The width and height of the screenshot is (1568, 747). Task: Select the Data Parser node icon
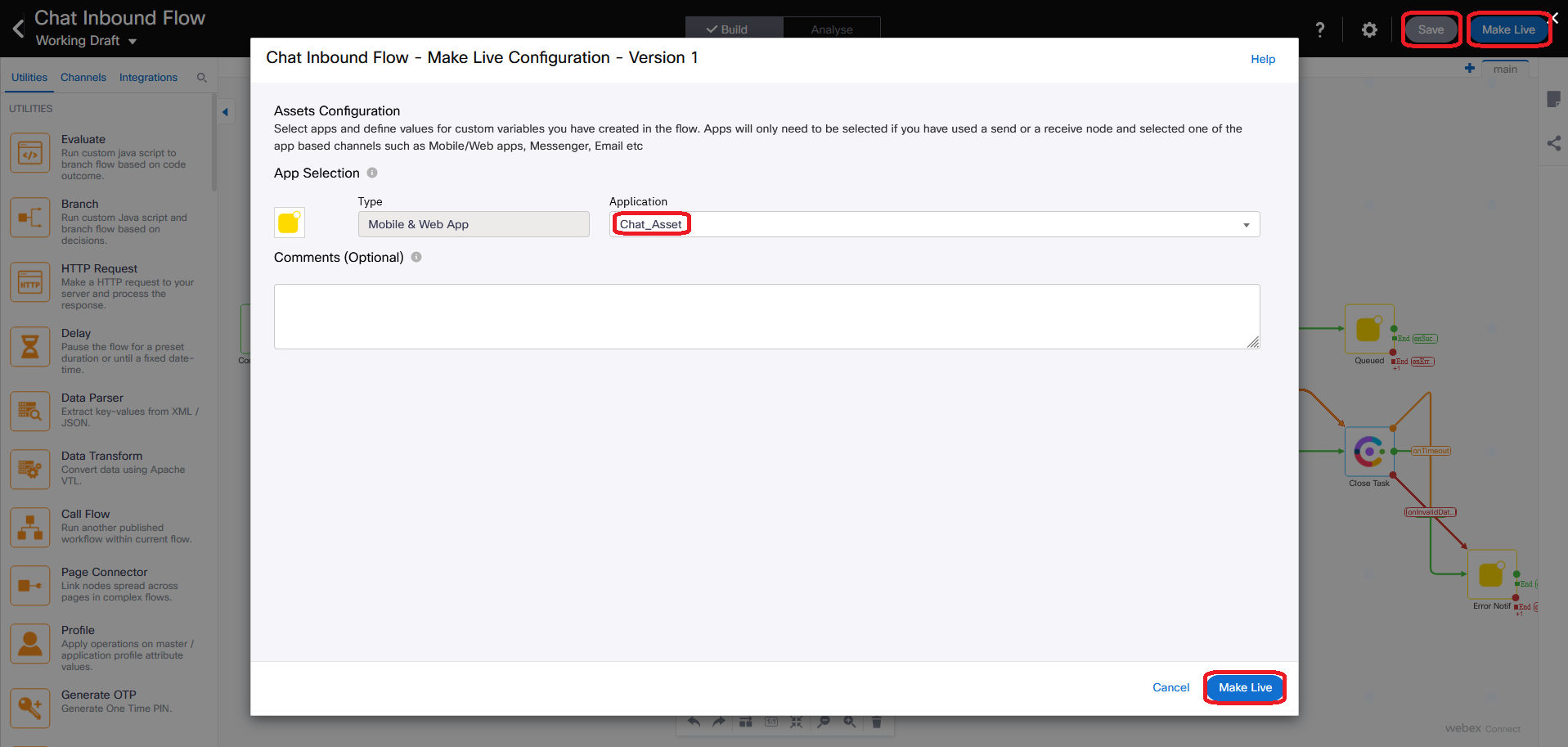[30, 412]
